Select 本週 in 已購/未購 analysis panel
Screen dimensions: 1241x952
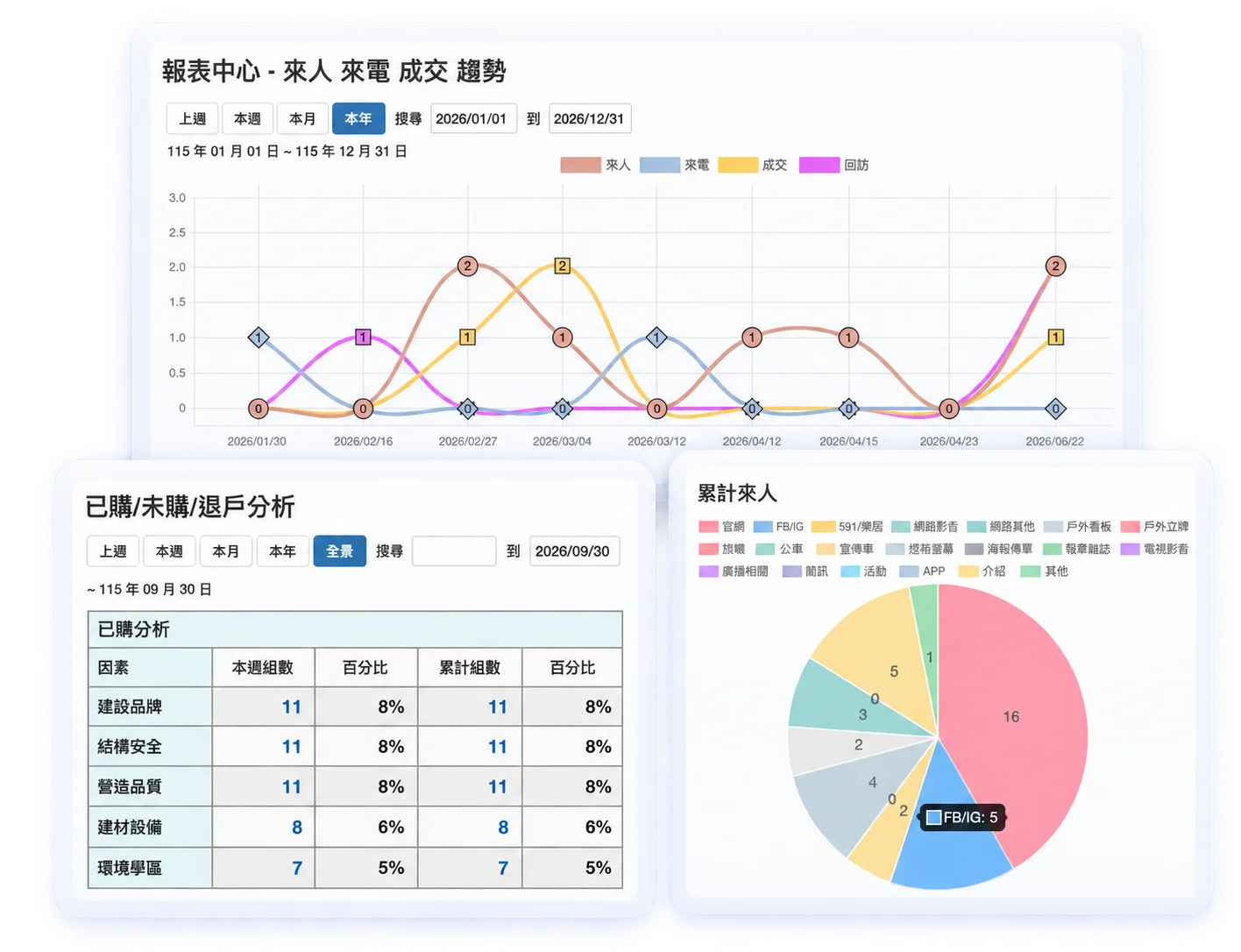coord(169,551)
